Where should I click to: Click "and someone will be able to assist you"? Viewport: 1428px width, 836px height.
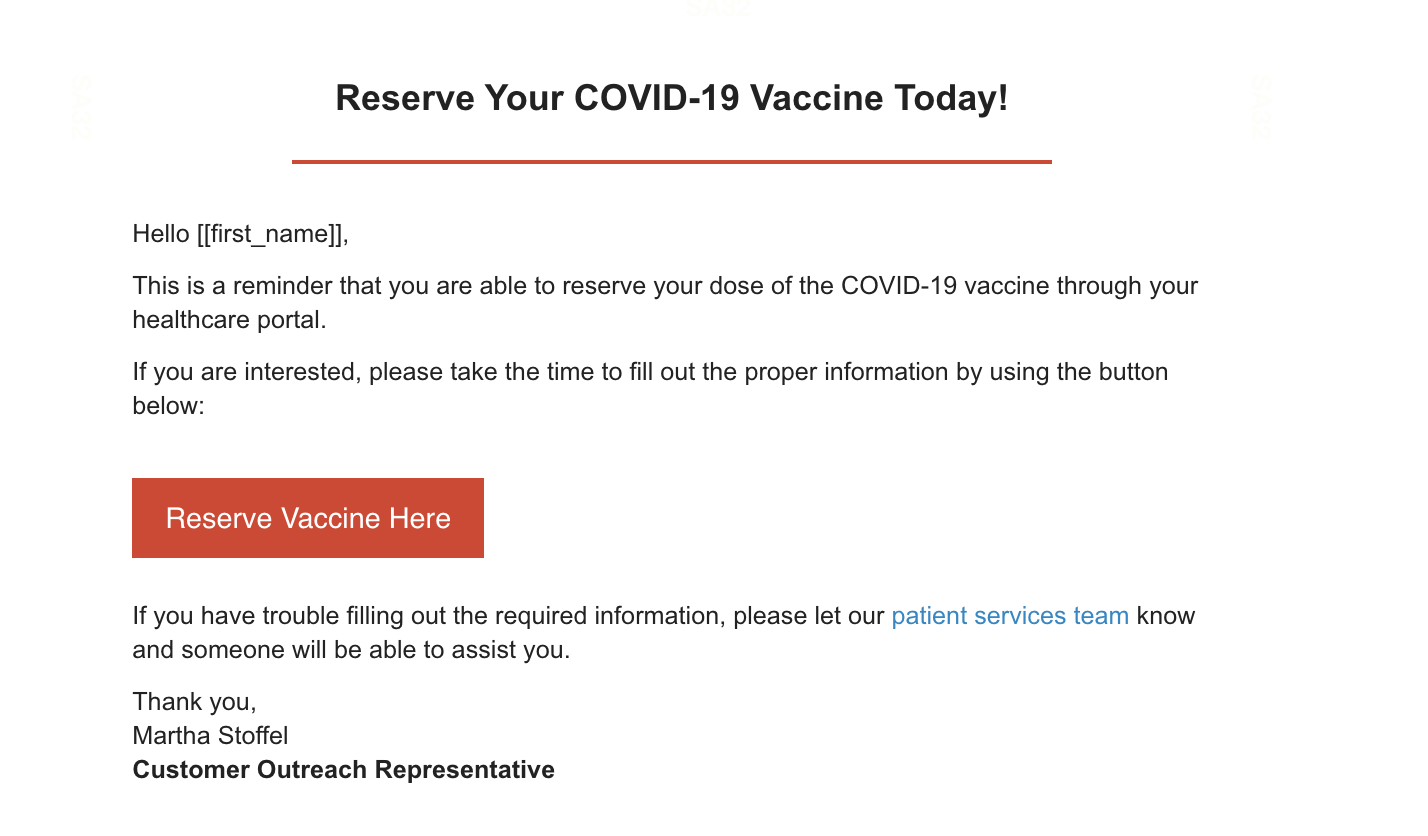click(x=351, y=650)
